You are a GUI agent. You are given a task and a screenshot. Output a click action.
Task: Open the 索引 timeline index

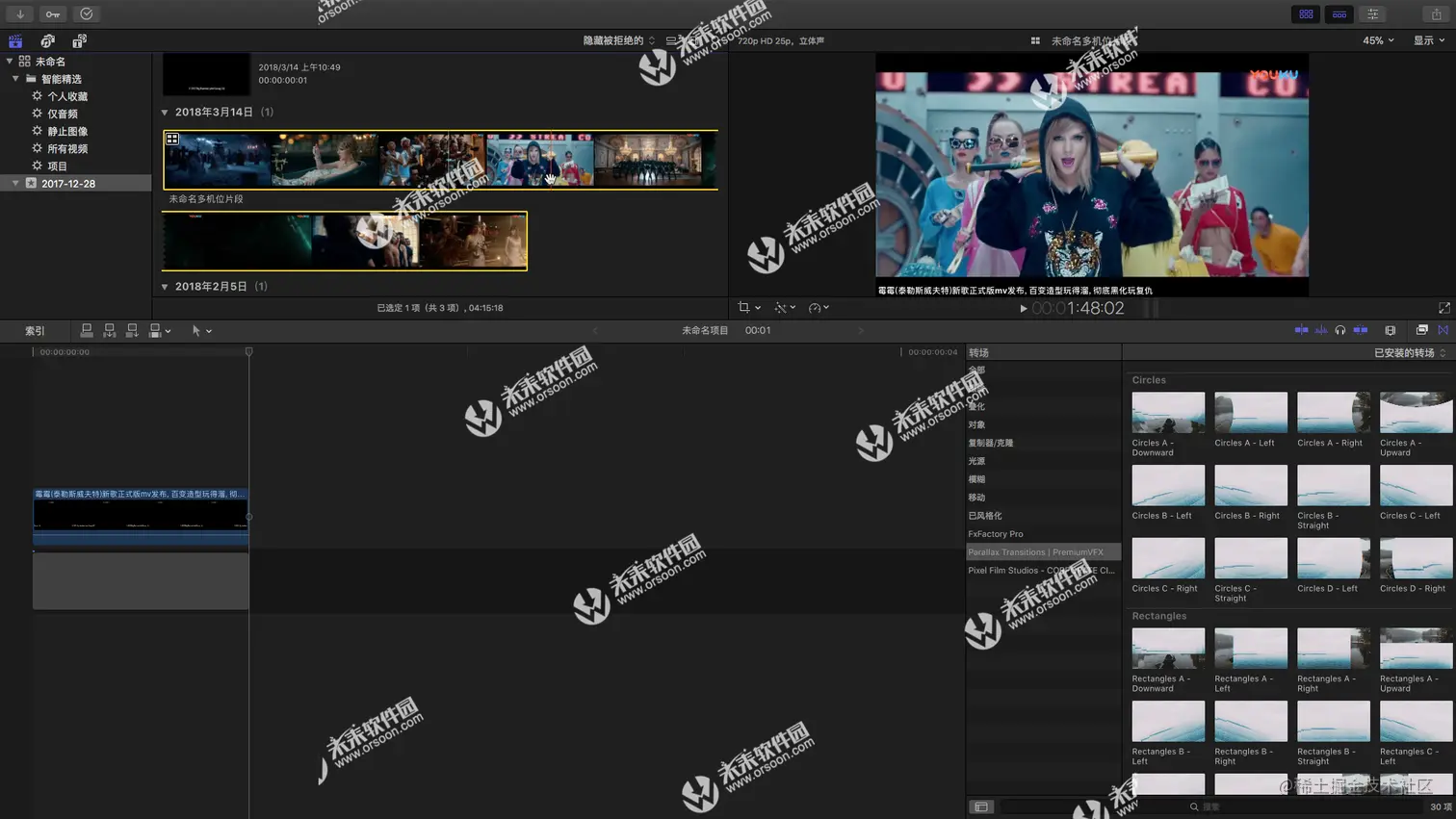tap(35, 330)
